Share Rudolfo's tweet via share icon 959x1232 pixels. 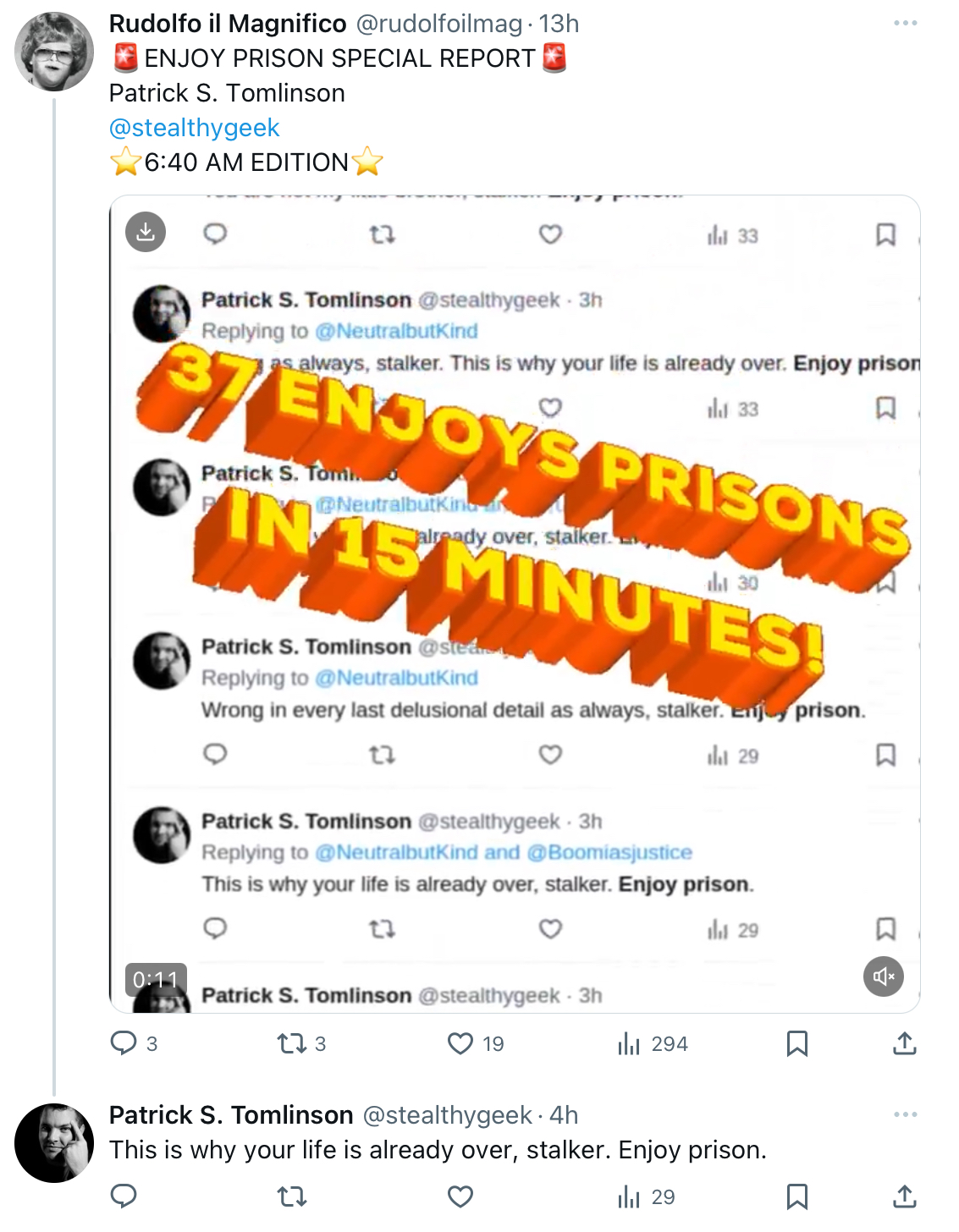[x=905, y=1043]
